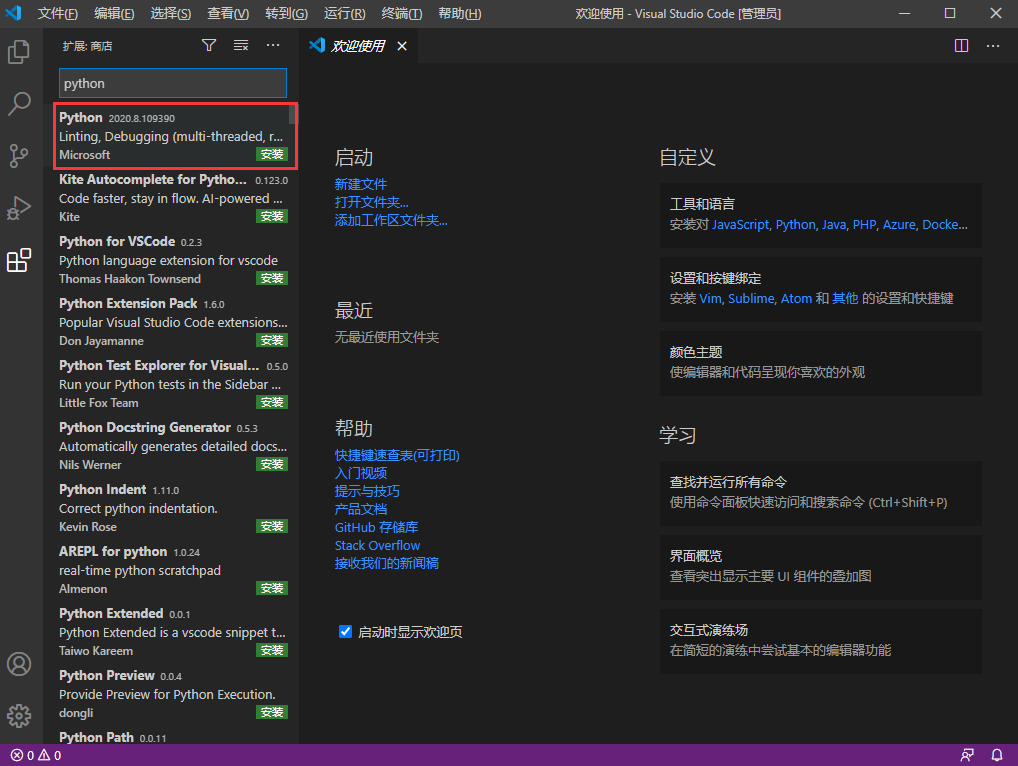The image size is (1018, 766).
Task: Open the Extensions view icon
Action: (19, 260)
